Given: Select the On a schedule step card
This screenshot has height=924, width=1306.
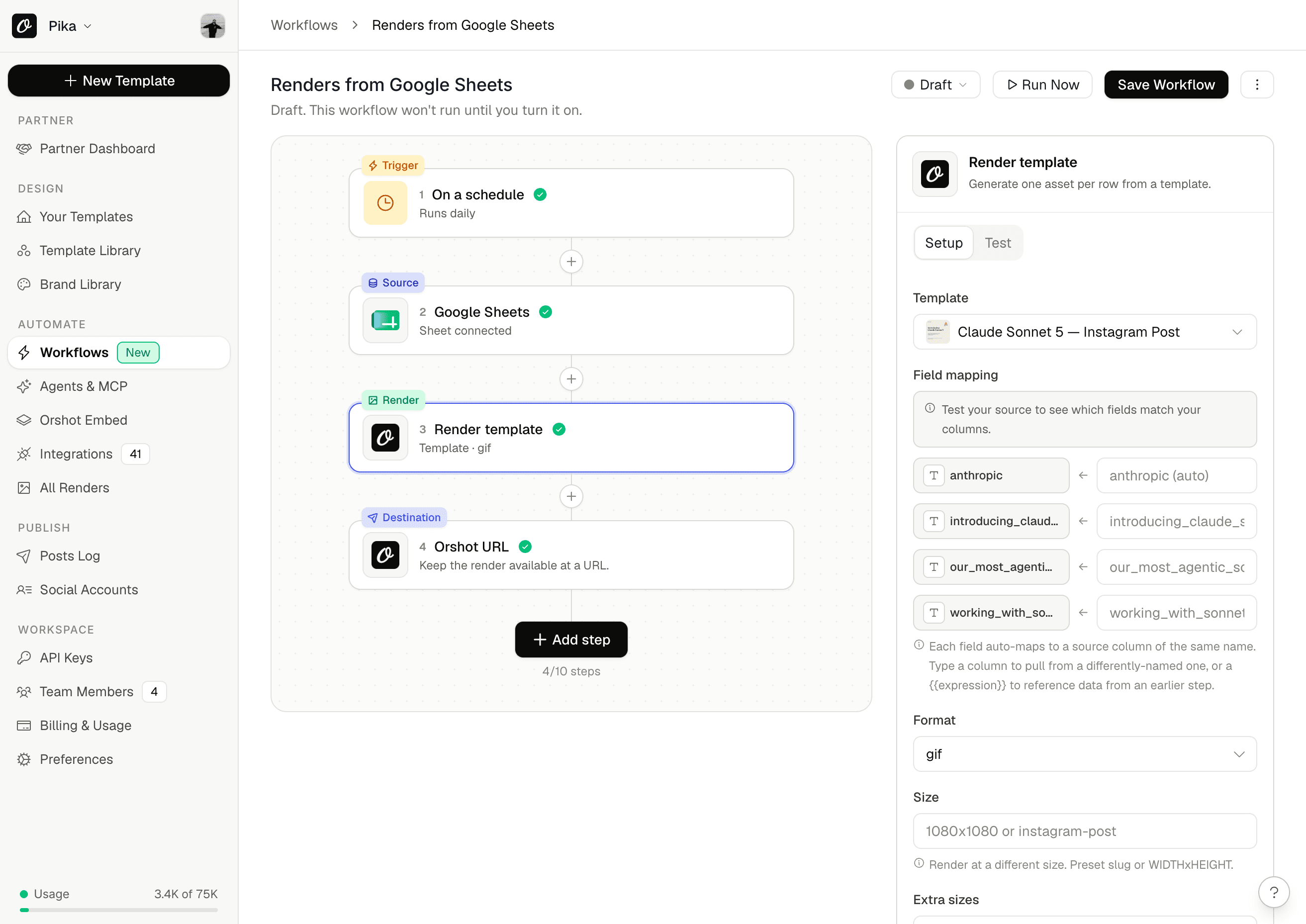Looking at the screenshot, I should click(571, 203).
